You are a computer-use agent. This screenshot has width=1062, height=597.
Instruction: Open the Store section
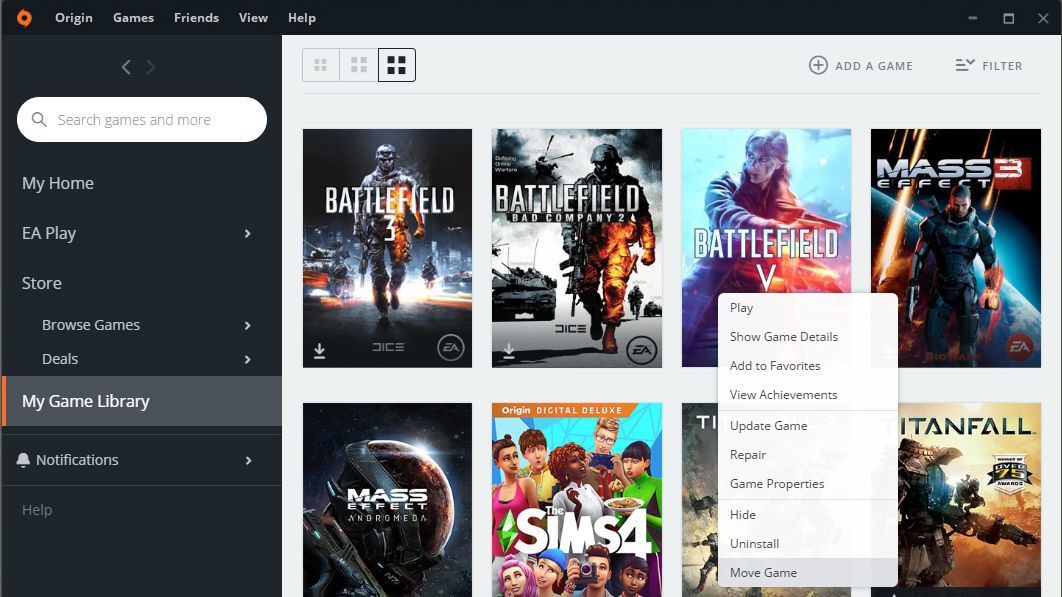pyautogui.click(x=41, y=283)
